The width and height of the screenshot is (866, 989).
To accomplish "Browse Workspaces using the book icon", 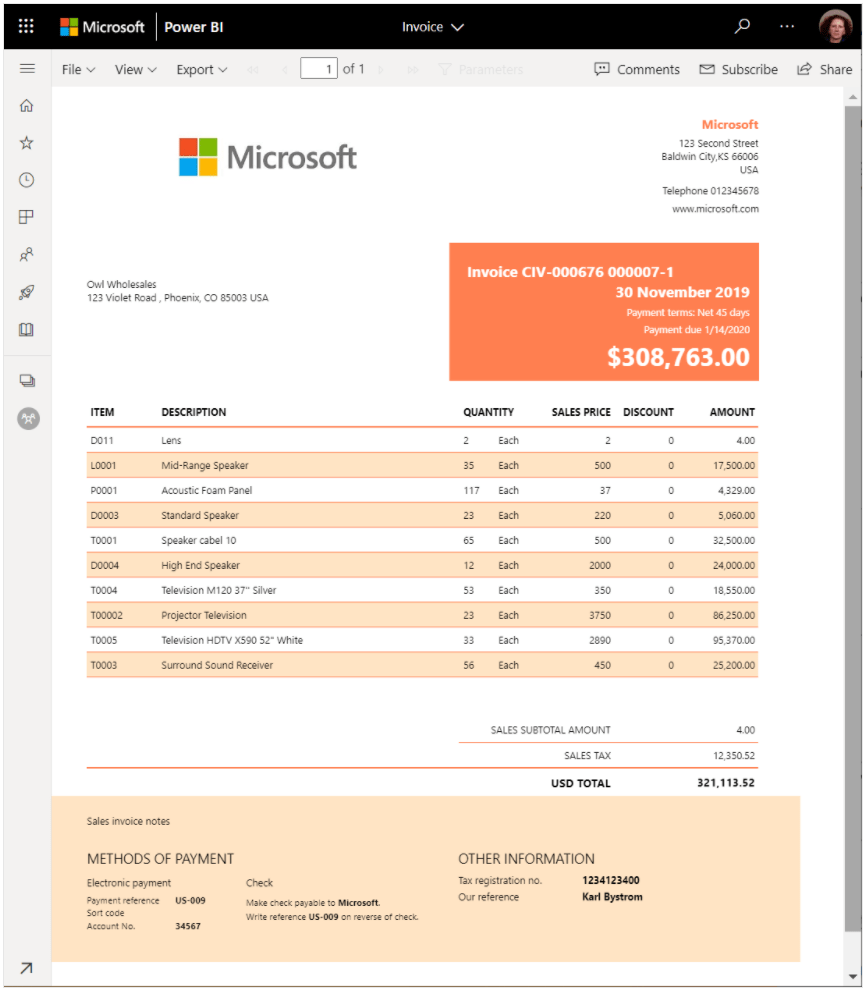I will point(27,329).
